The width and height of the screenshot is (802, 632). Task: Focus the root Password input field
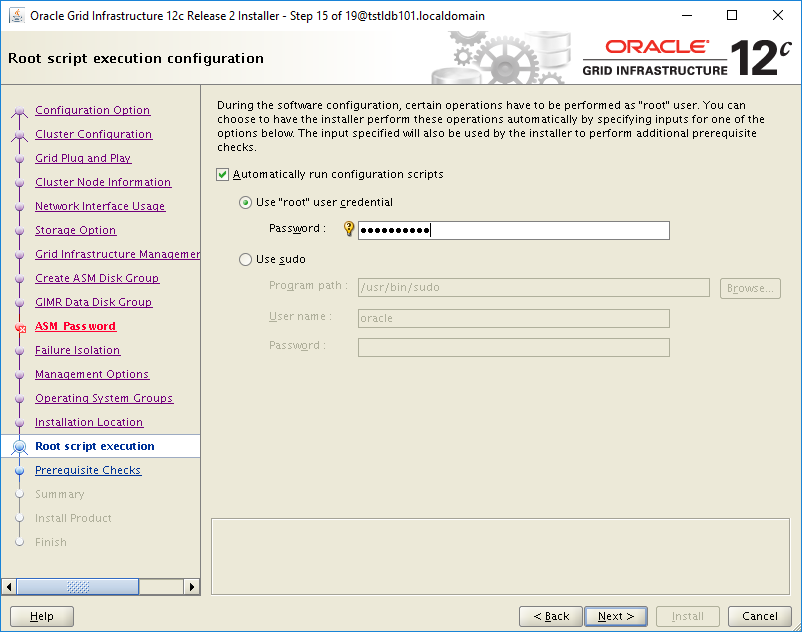[x=514, y=231]
